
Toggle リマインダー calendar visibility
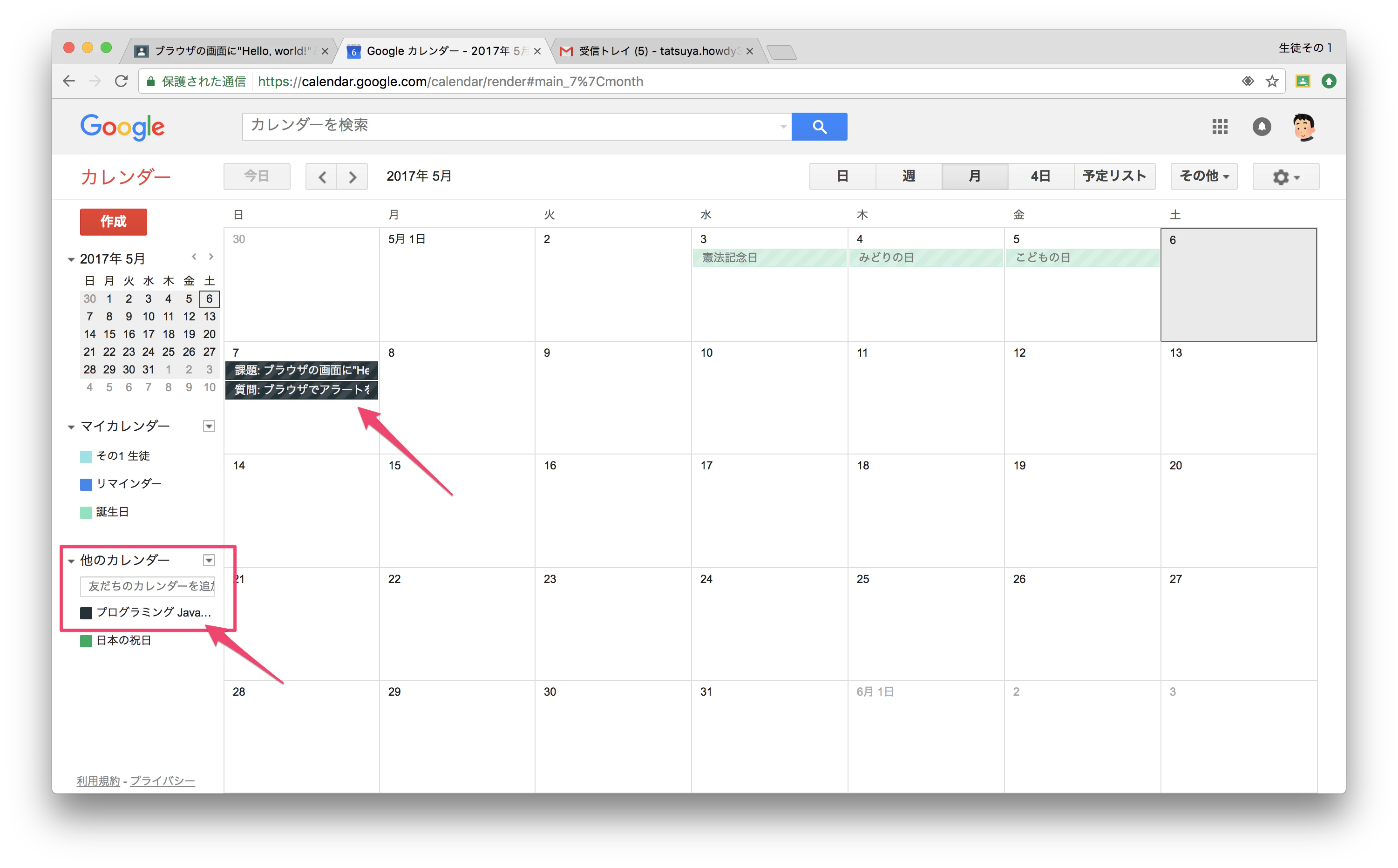pos(86,484)
